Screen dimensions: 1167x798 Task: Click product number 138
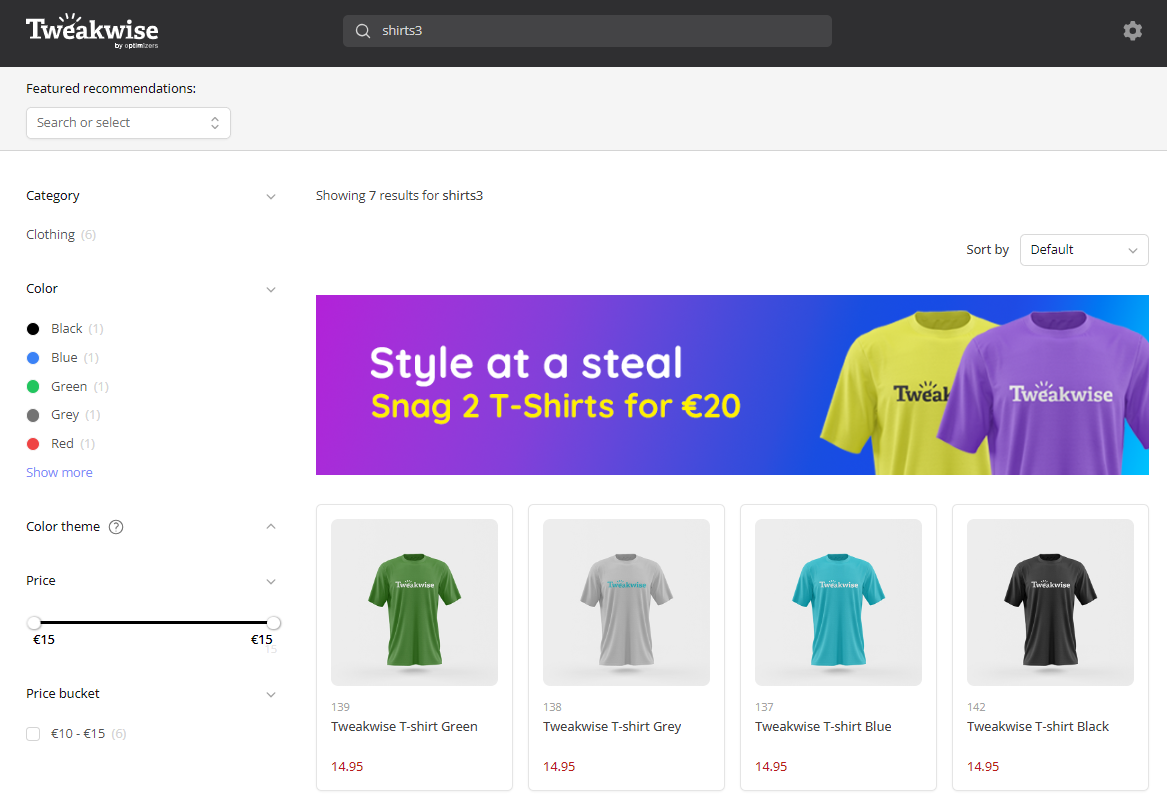click(552, 707)
